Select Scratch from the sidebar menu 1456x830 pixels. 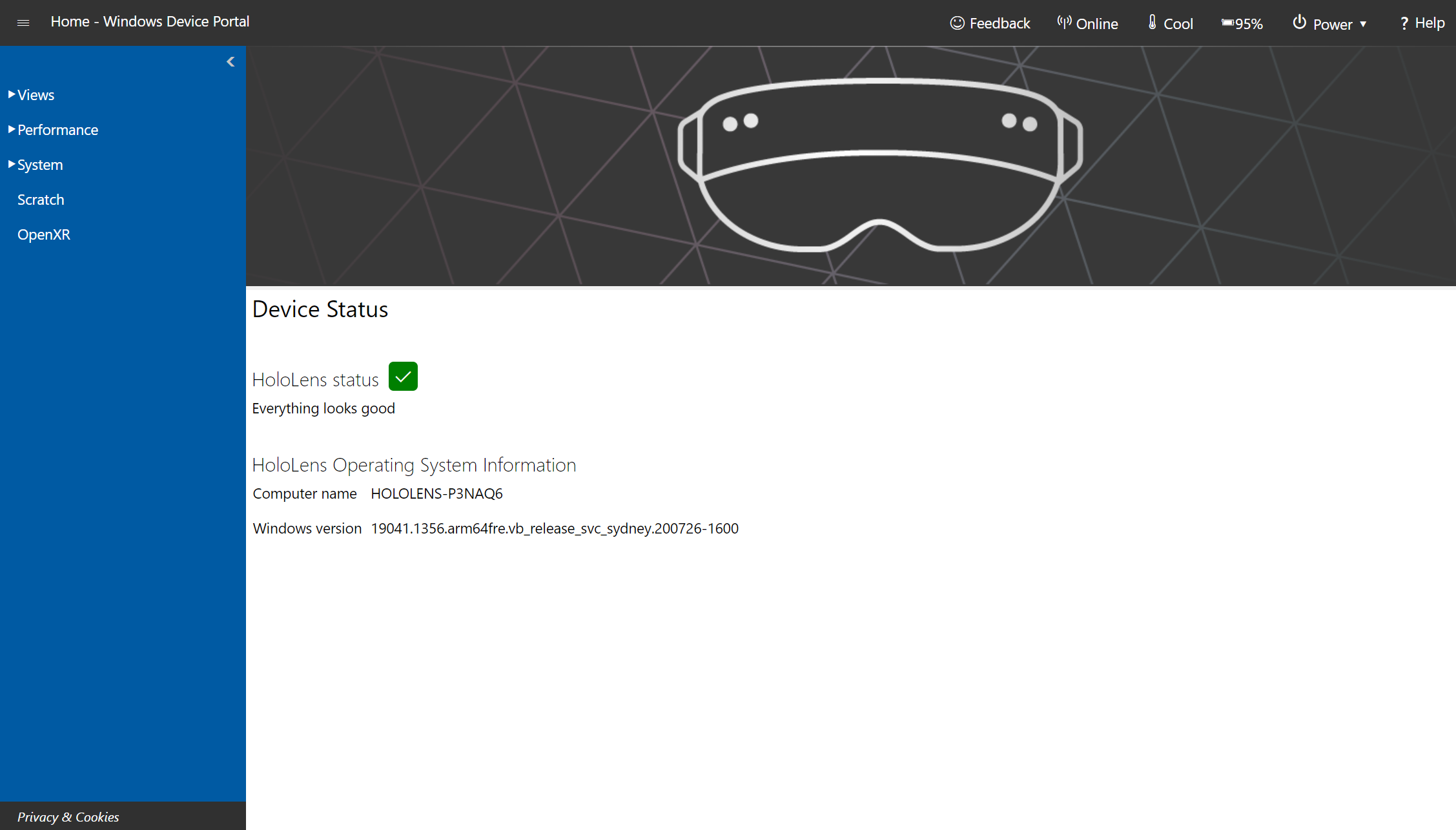[40, 199]
